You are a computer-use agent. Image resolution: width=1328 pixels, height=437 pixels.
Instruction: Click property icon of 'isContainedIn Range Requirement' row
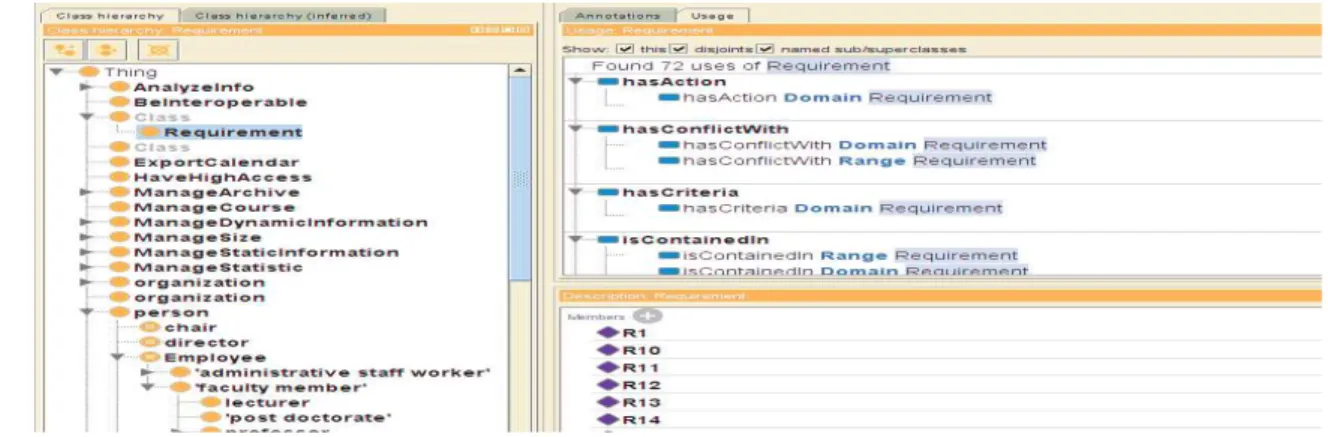pos(668,255)
